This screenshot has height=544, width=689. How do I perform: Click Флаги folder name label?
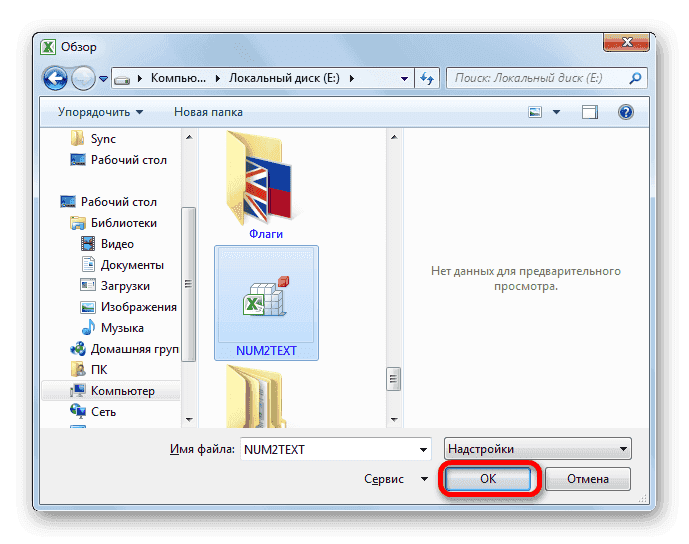click(x=266, y=234)
